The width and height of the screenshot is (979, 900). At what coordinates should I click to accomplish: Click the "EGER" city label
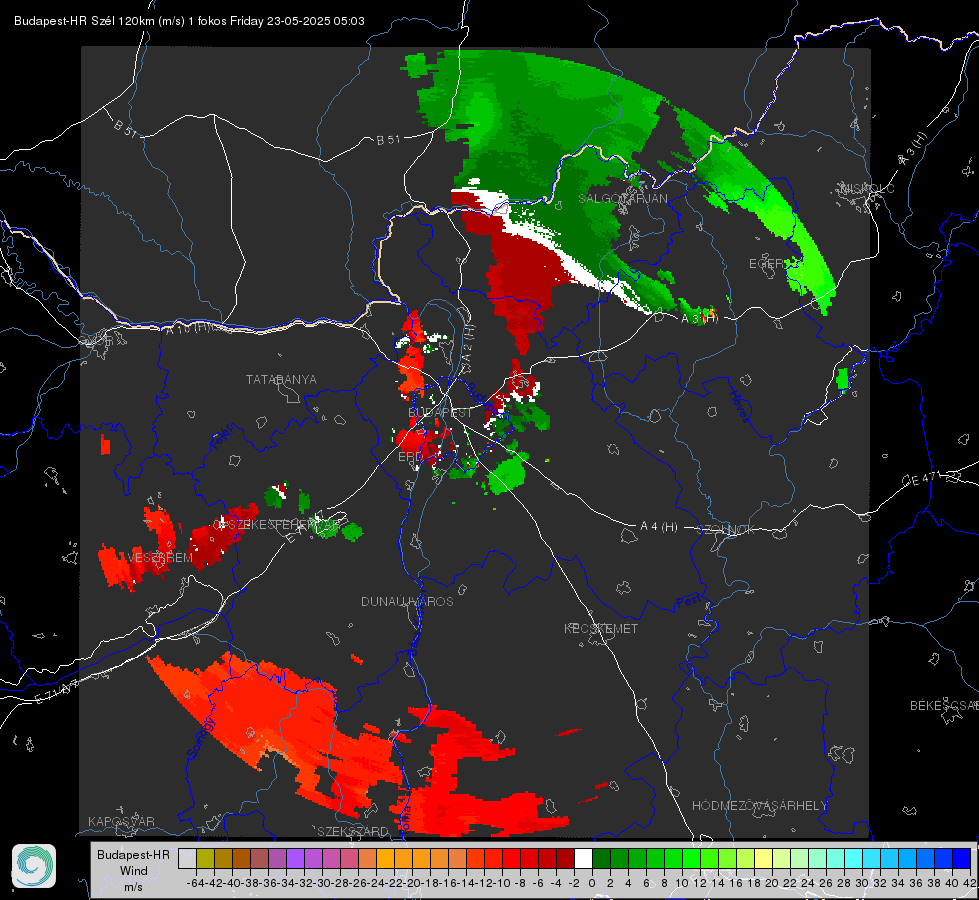coord(767,264)
